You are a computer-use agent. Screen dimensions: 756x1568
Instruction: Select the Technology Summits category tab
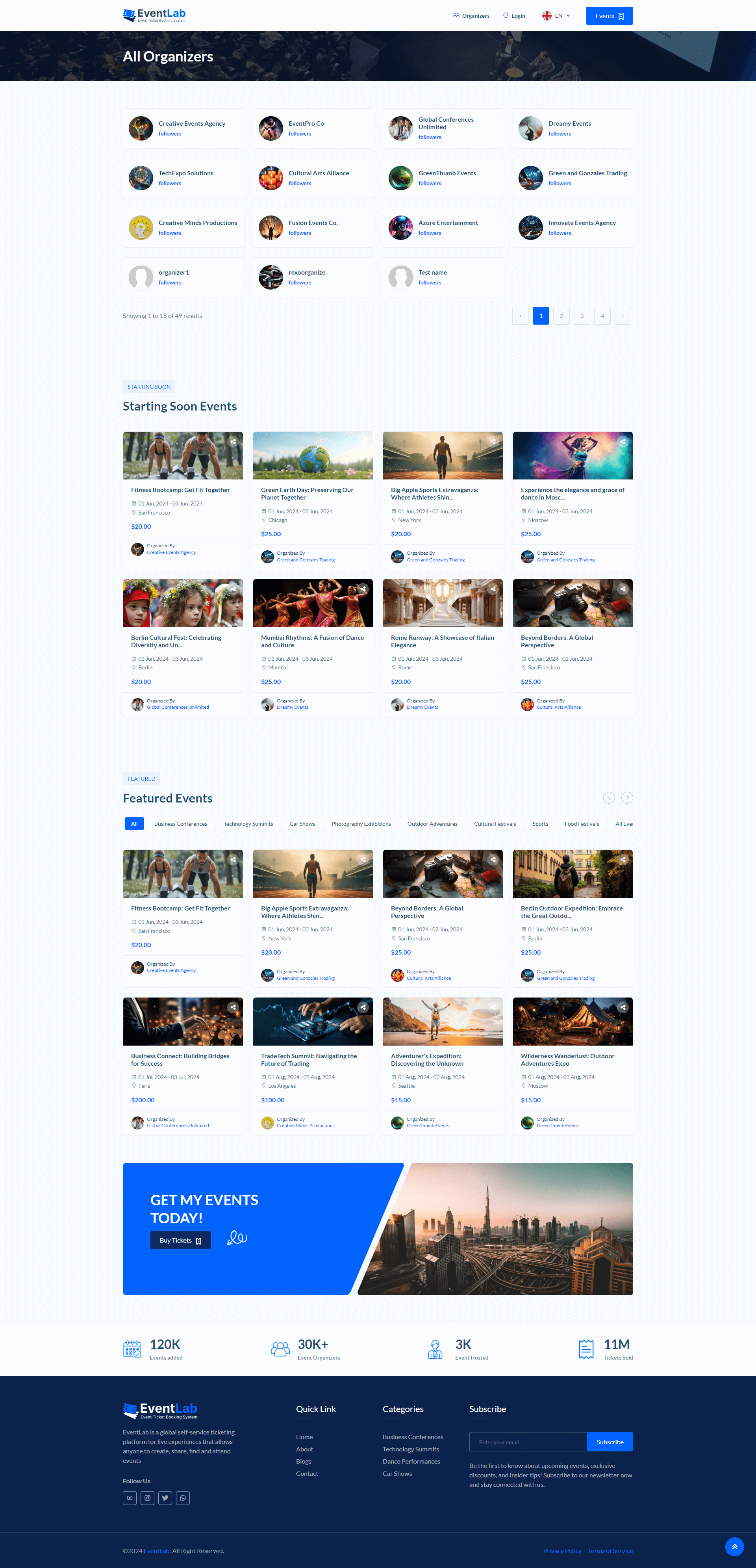[248, 823]
